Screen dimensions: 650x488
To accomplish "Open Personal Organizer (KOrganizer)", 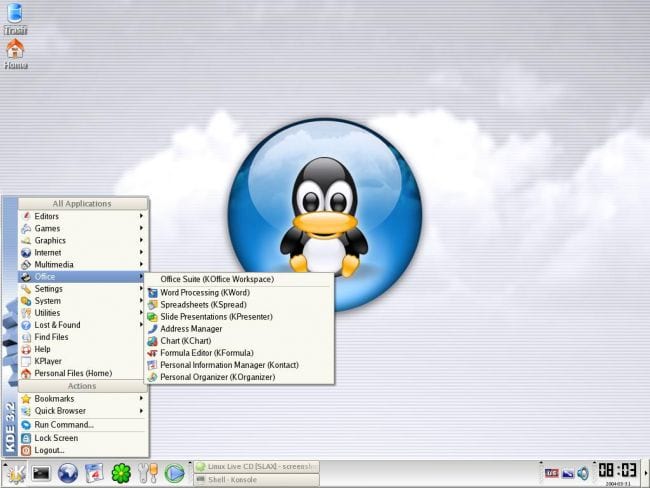I will [216, 377].
